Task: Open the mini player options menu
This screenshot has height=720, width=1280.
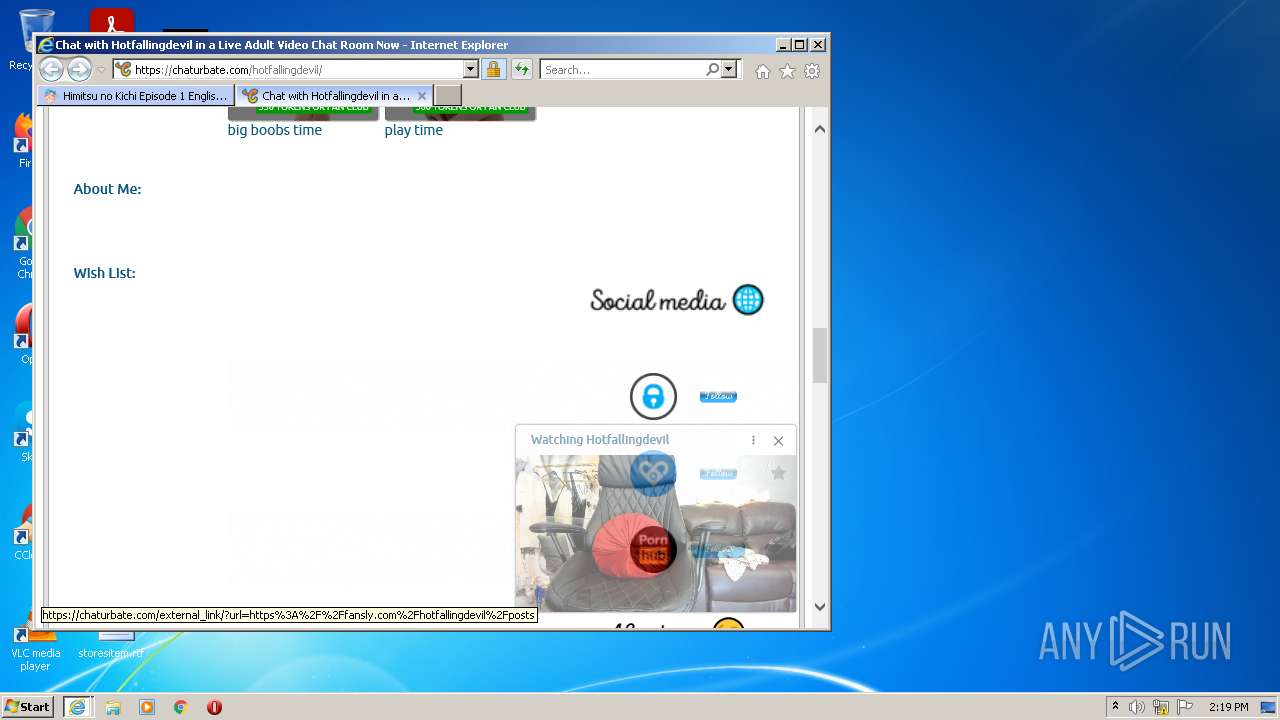Action: coord(753,440)
